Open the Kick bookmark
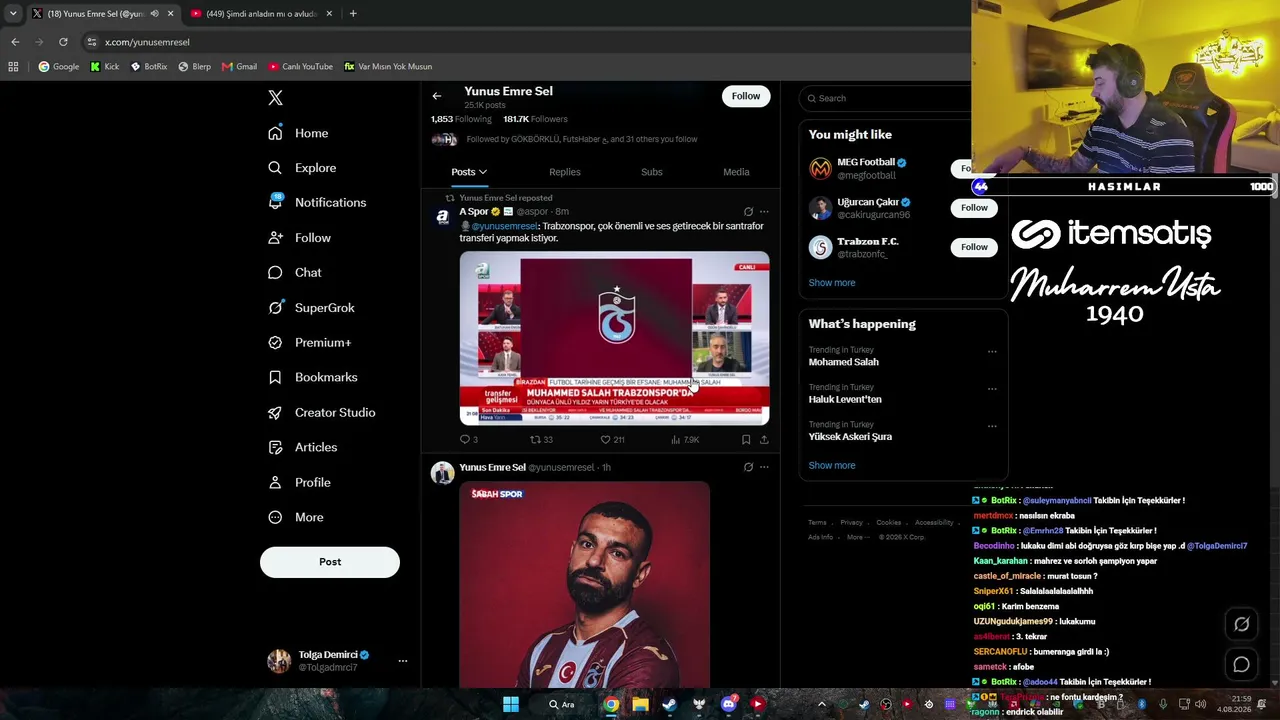Image resolution: width=1280 pixels, height=720 pixels. [104, 67]
